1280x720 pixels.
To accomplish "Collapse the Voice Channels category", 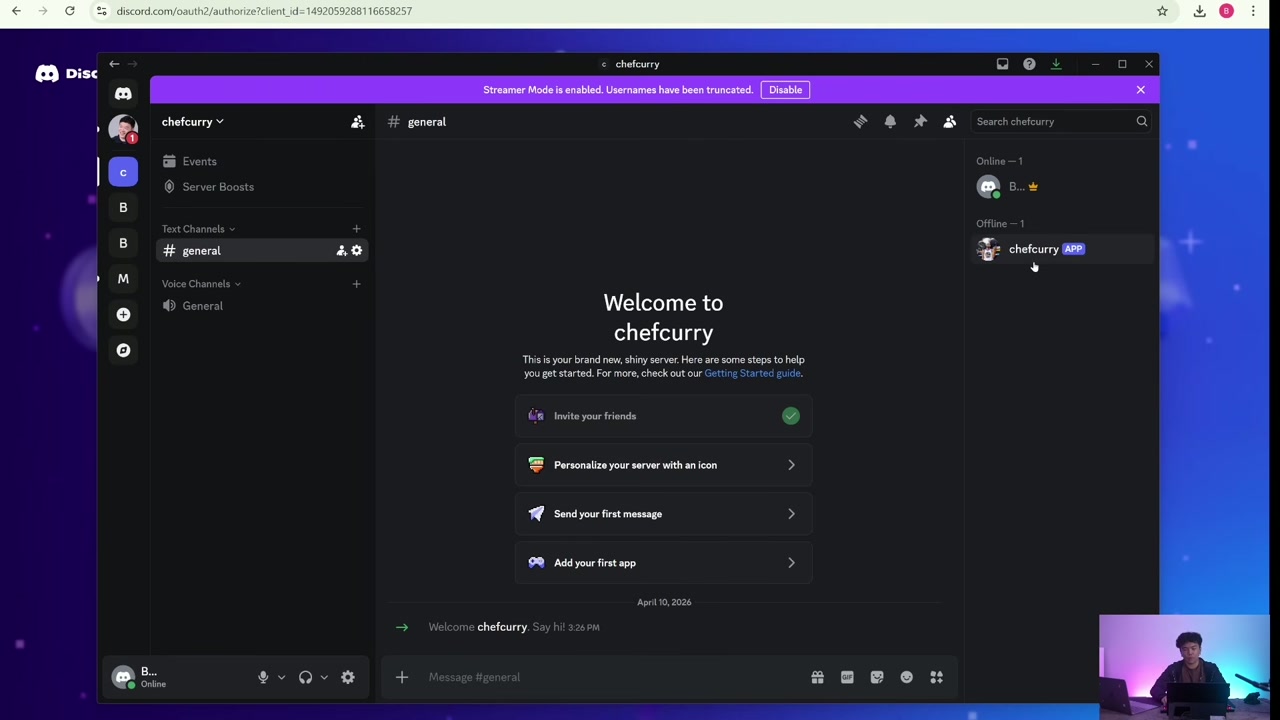I will [201, 284].
